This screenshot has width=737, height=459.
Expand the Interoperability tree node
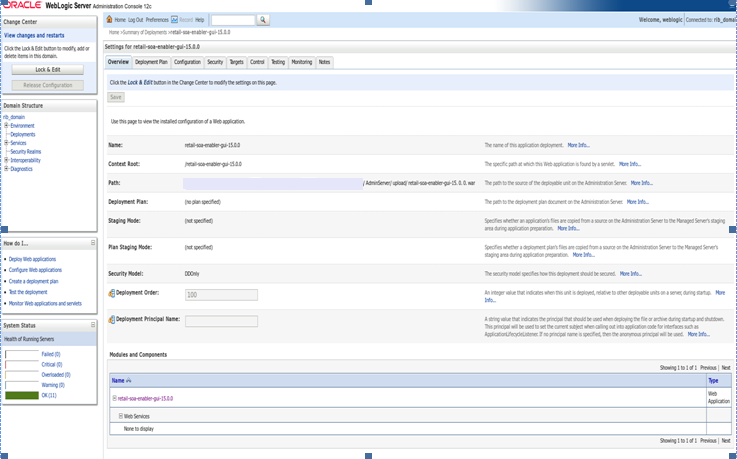[7, 160]
